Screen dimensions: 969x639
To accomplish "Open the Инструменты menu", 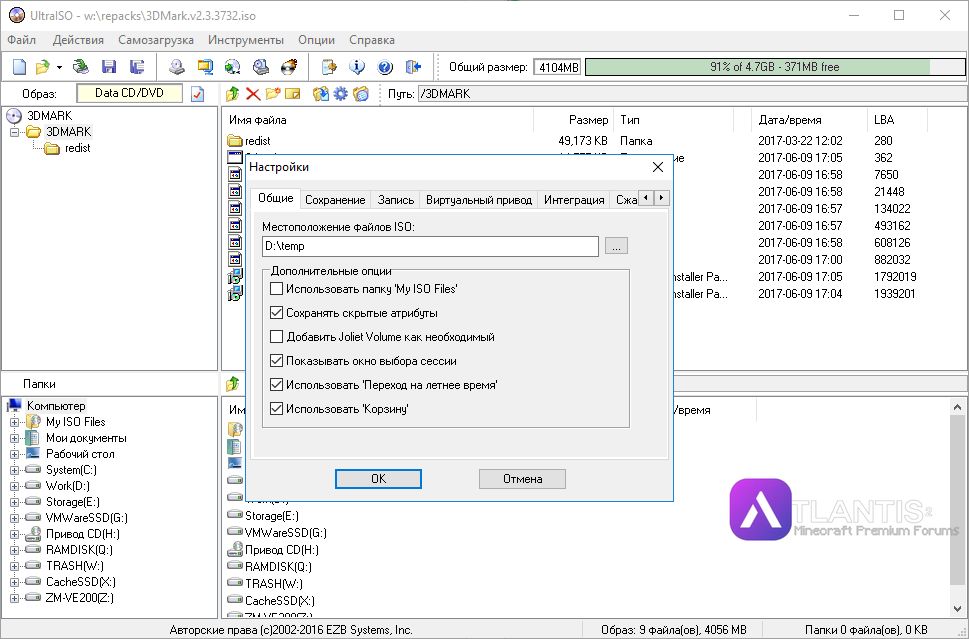I will (246, 40).
